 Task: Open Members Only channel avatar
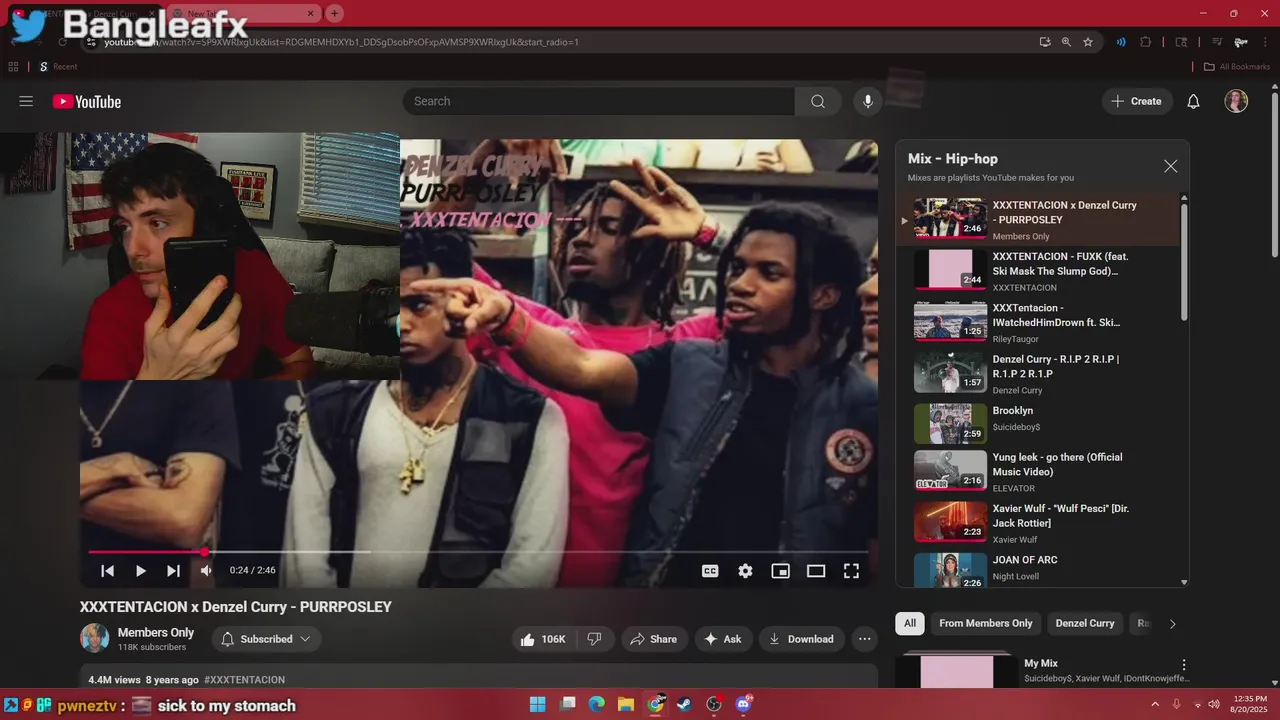95,638
